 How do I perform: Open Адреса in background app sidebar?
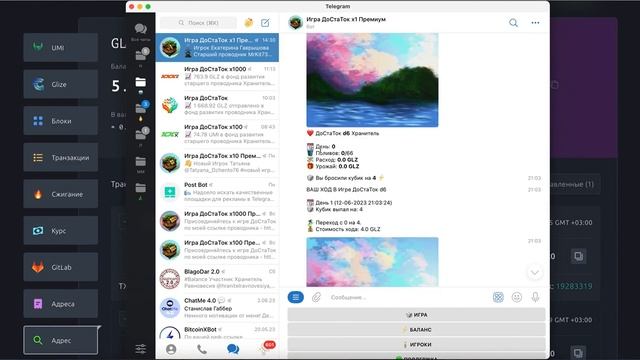(x=60, y=304)
